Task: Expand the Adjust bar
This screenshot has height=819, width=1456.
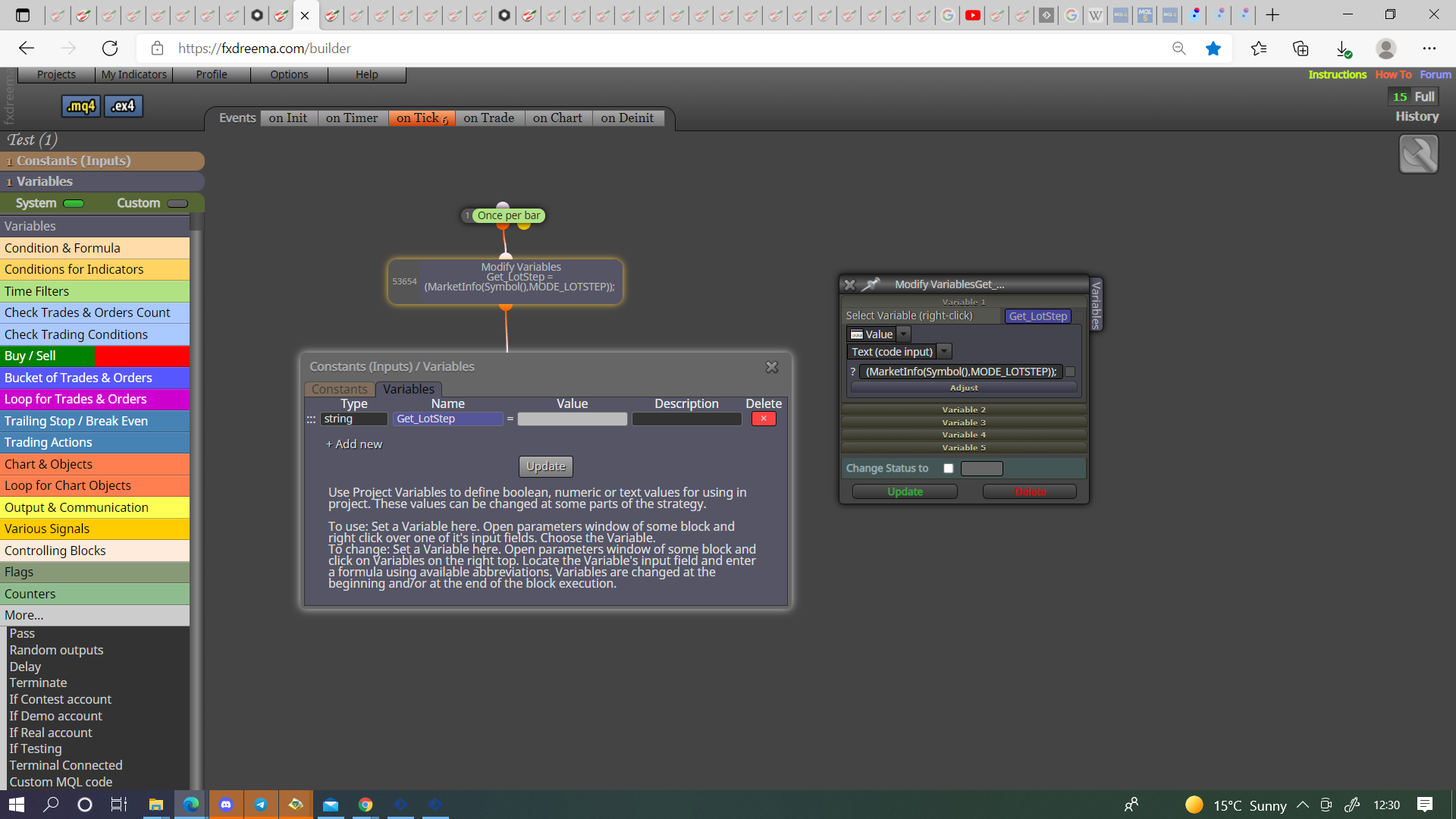Action: (x=964, y=388)
